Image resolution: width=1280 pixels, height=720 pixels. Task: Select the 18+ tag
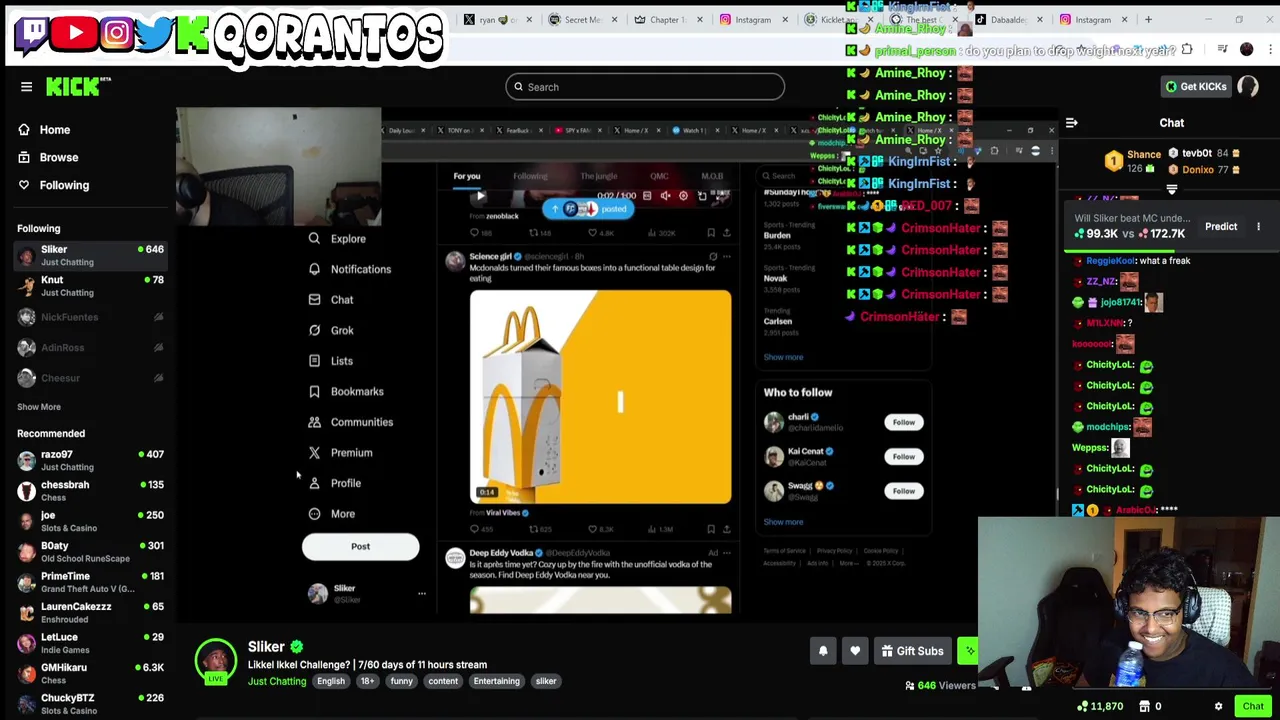367,681
